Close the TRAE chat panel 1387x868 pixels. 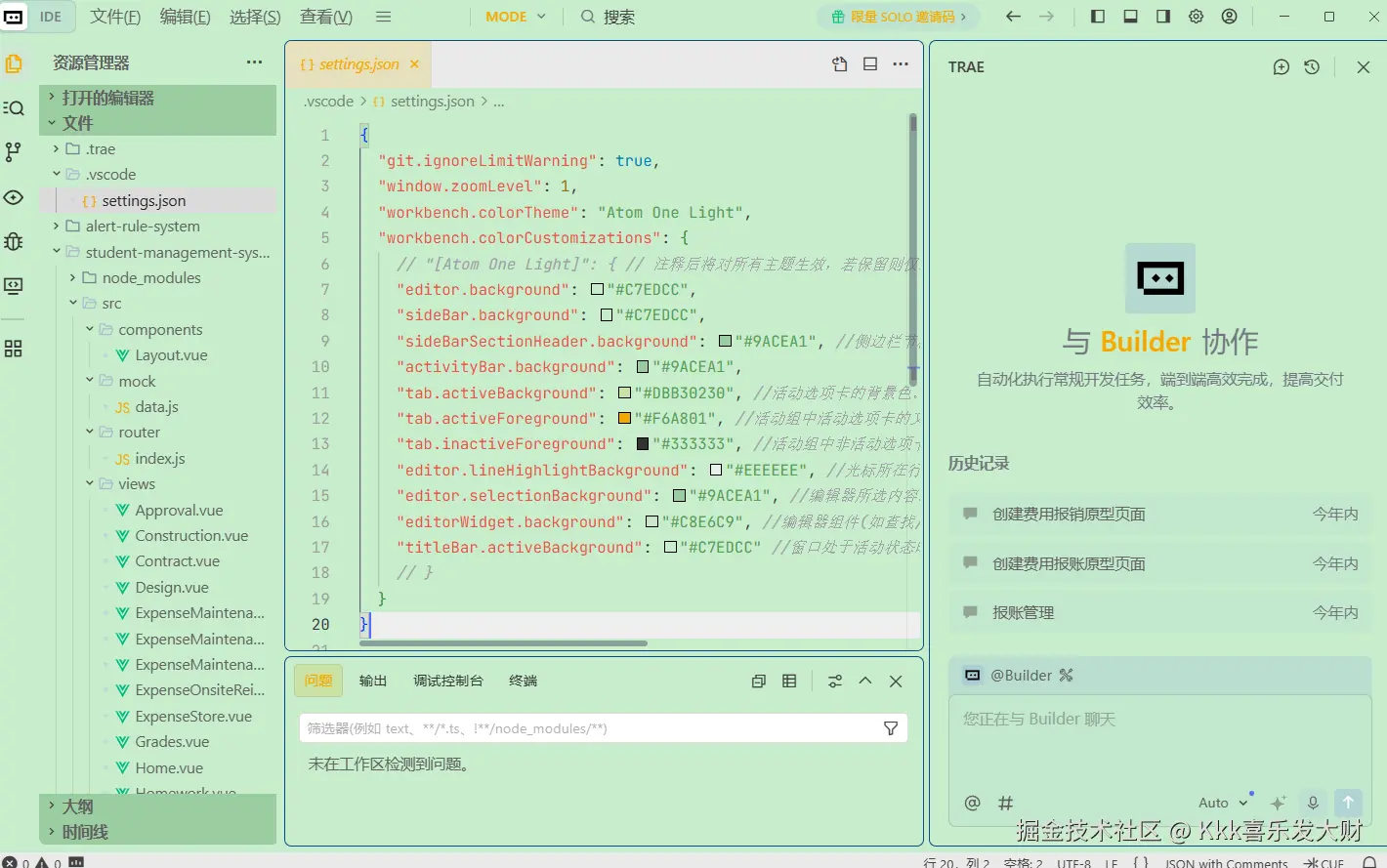(1364, 67)
